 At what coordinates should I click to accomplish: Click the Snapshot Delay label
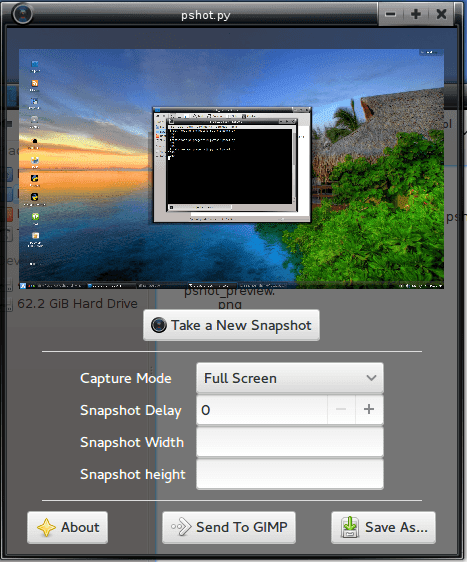tap(131, 410)
